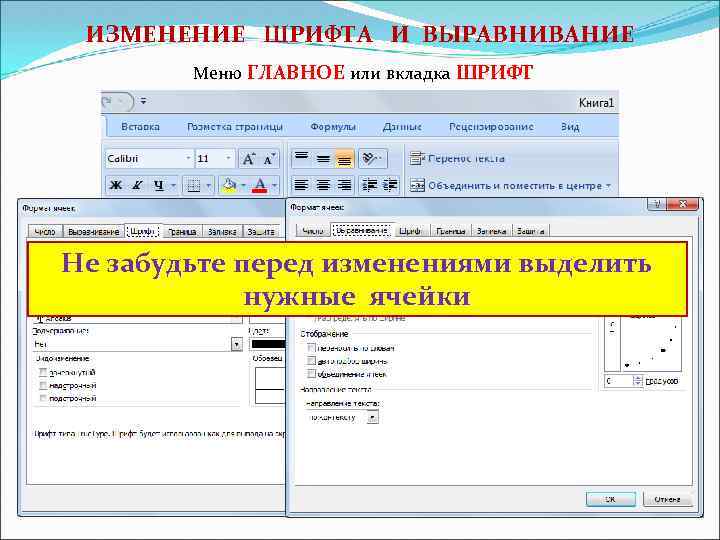The height and width of the screenshot is (540, 720).
Task: Toggle underline with the Ч button
Action: pos(159,186)
